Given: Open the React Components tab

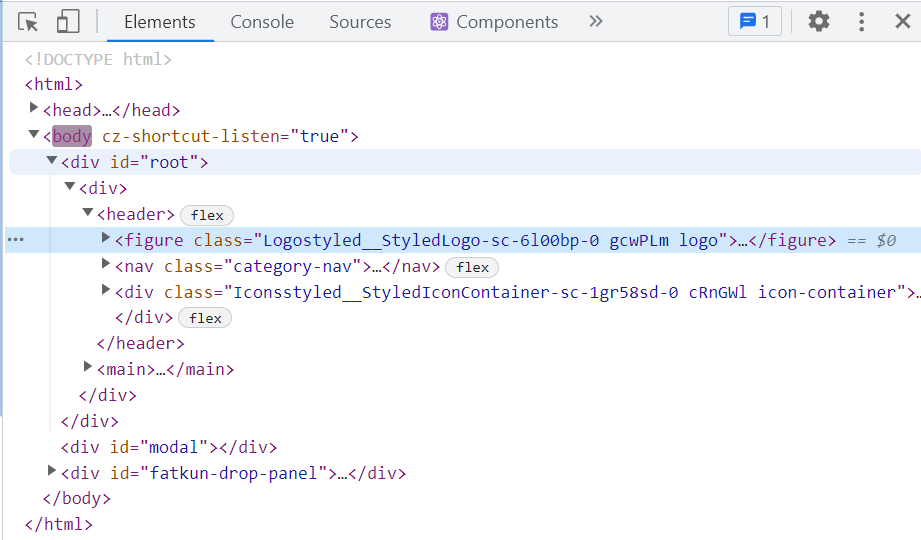Looking at the screenshot, I should coord(494,22).
